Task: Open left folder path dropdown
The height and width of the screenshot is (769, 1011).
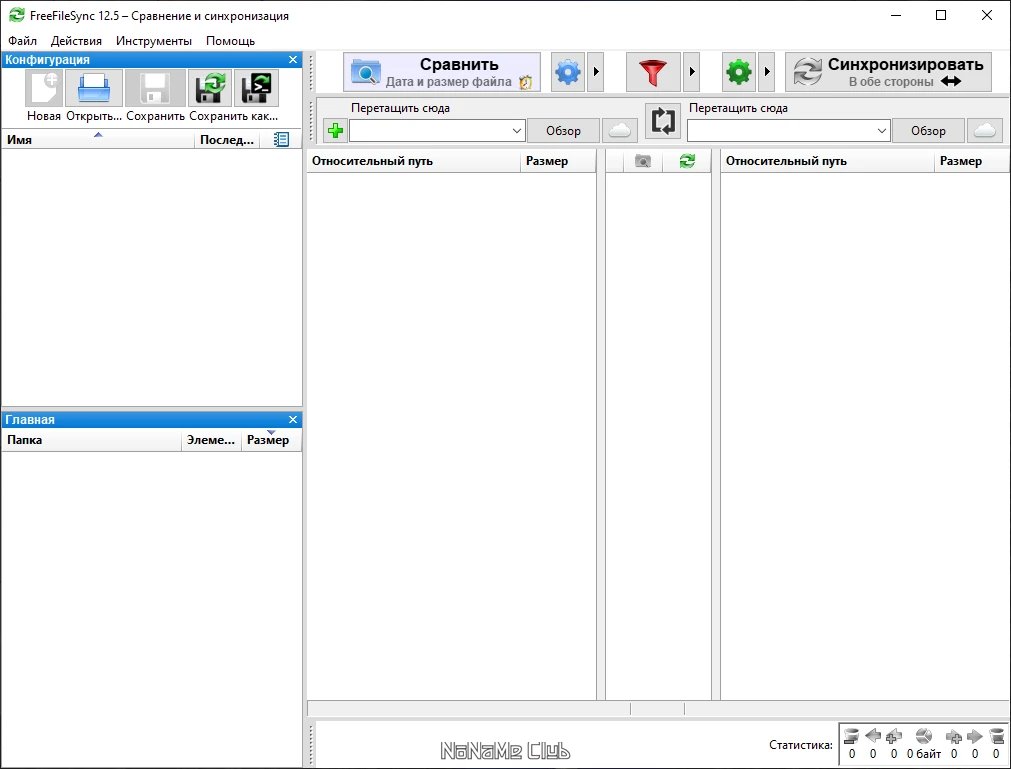Action: tap(516, 131)
